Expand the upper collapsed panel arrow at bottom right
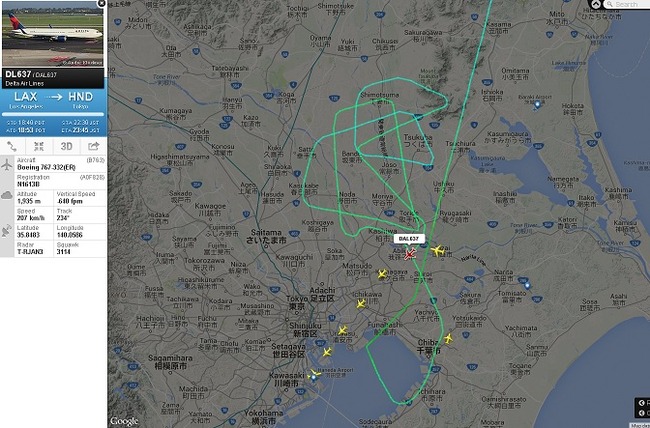650x428 pixels. tap(643, 403)
